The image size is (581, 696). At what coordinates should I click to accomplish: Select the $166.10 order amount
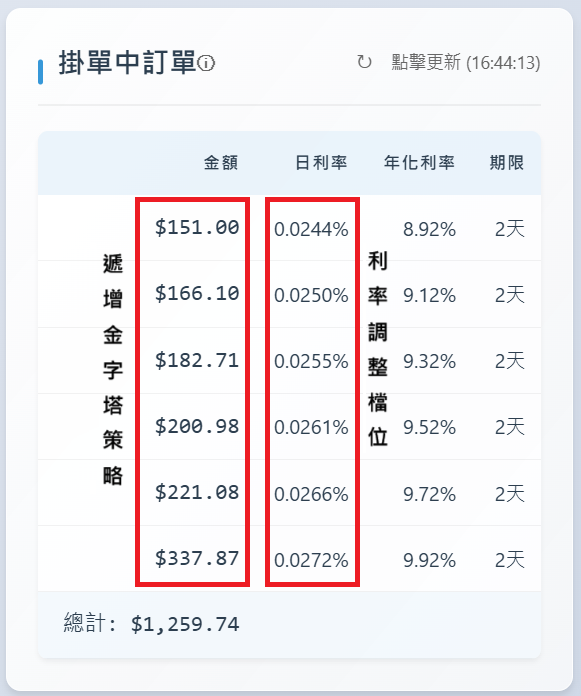coord(197,293)
